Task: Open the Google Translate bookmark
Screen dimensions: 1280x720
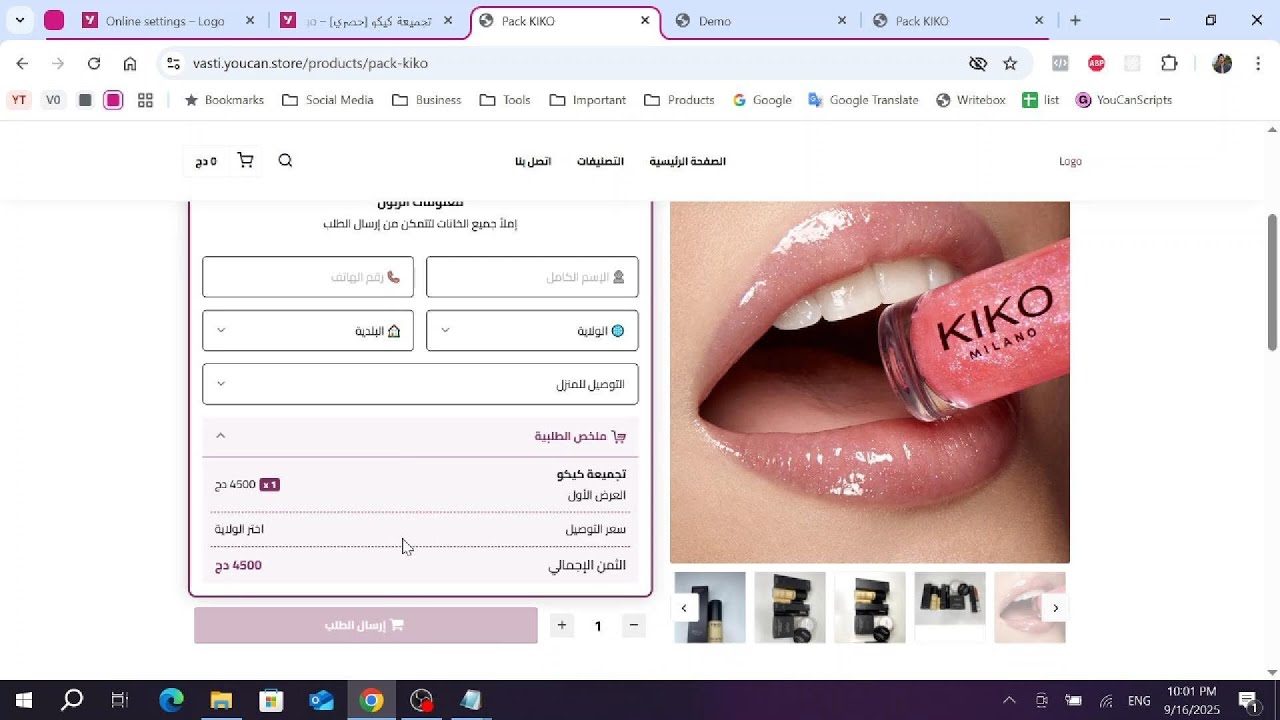Action: pos(863,100)
